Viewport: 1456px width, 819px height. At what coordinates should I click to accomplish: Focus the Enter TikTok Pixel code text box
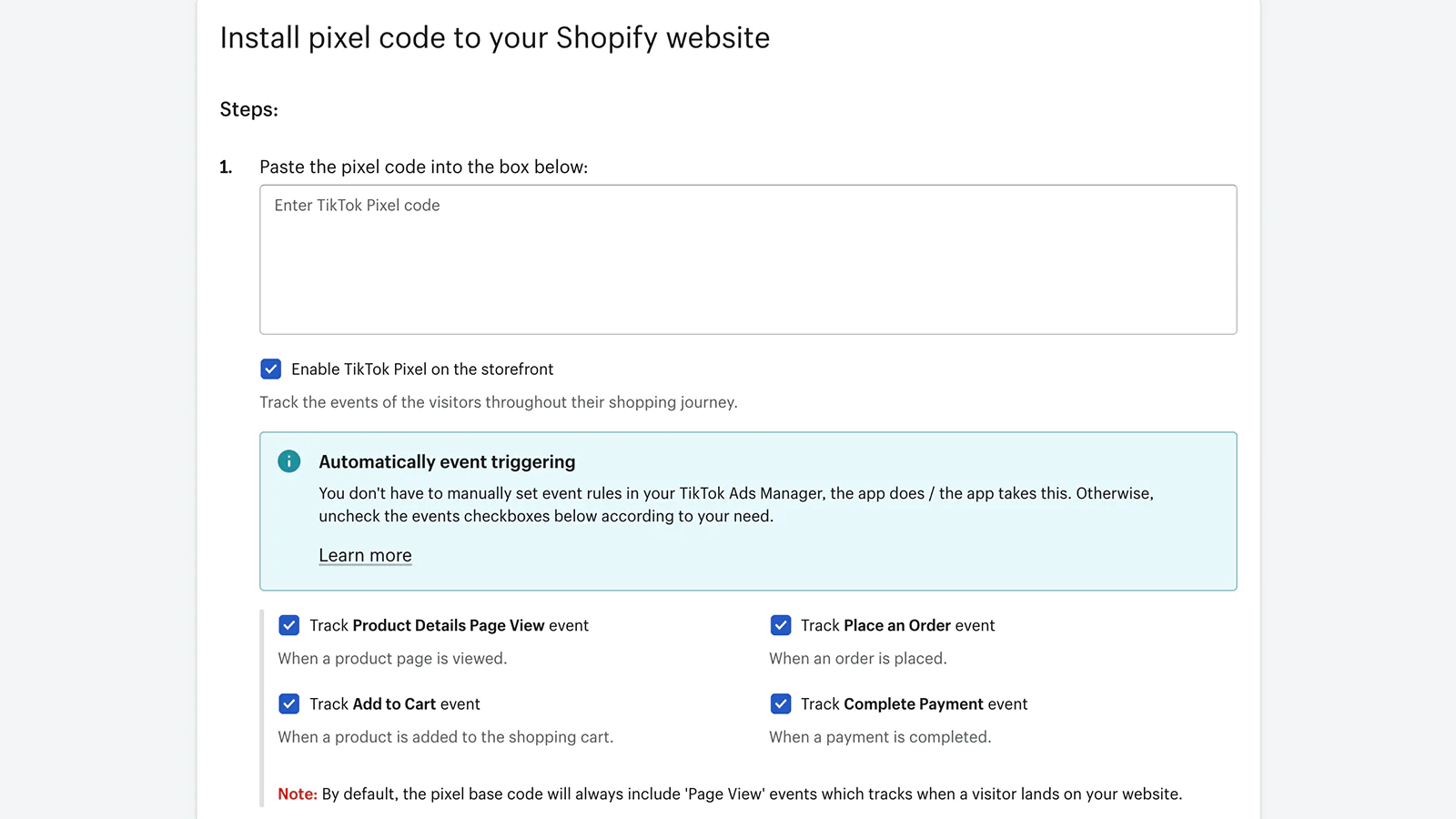tap(747, 259)
